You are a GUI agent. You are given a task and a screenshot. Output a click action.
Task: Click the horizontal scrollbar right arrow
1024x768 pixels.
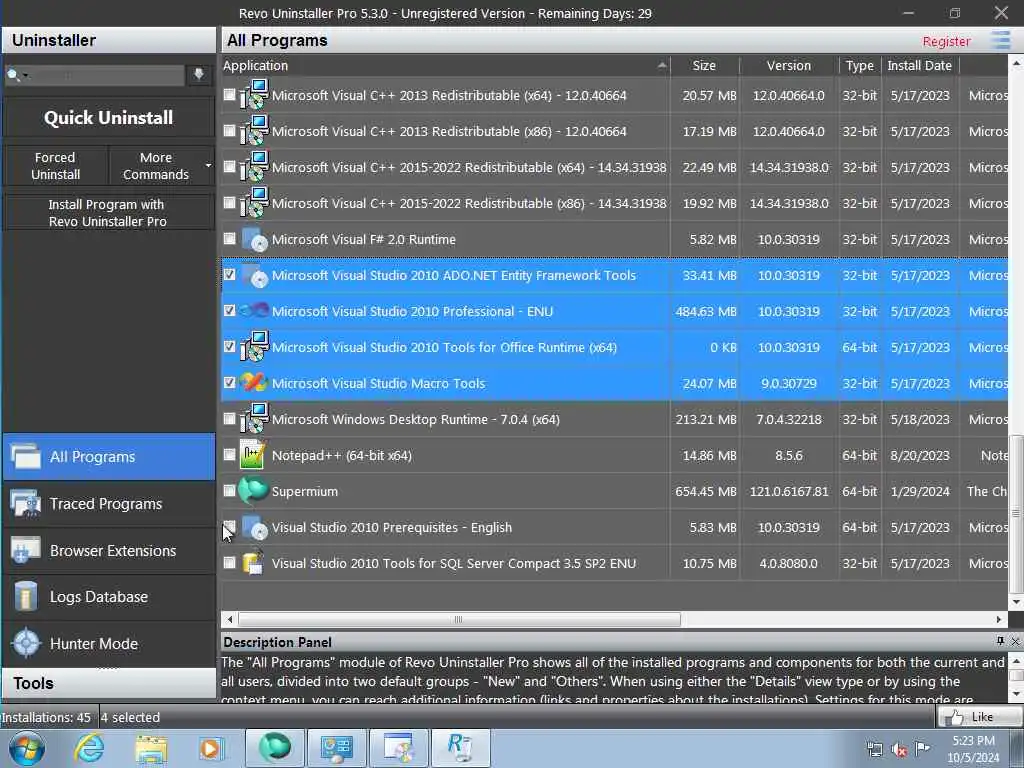(x=999, y=619)
